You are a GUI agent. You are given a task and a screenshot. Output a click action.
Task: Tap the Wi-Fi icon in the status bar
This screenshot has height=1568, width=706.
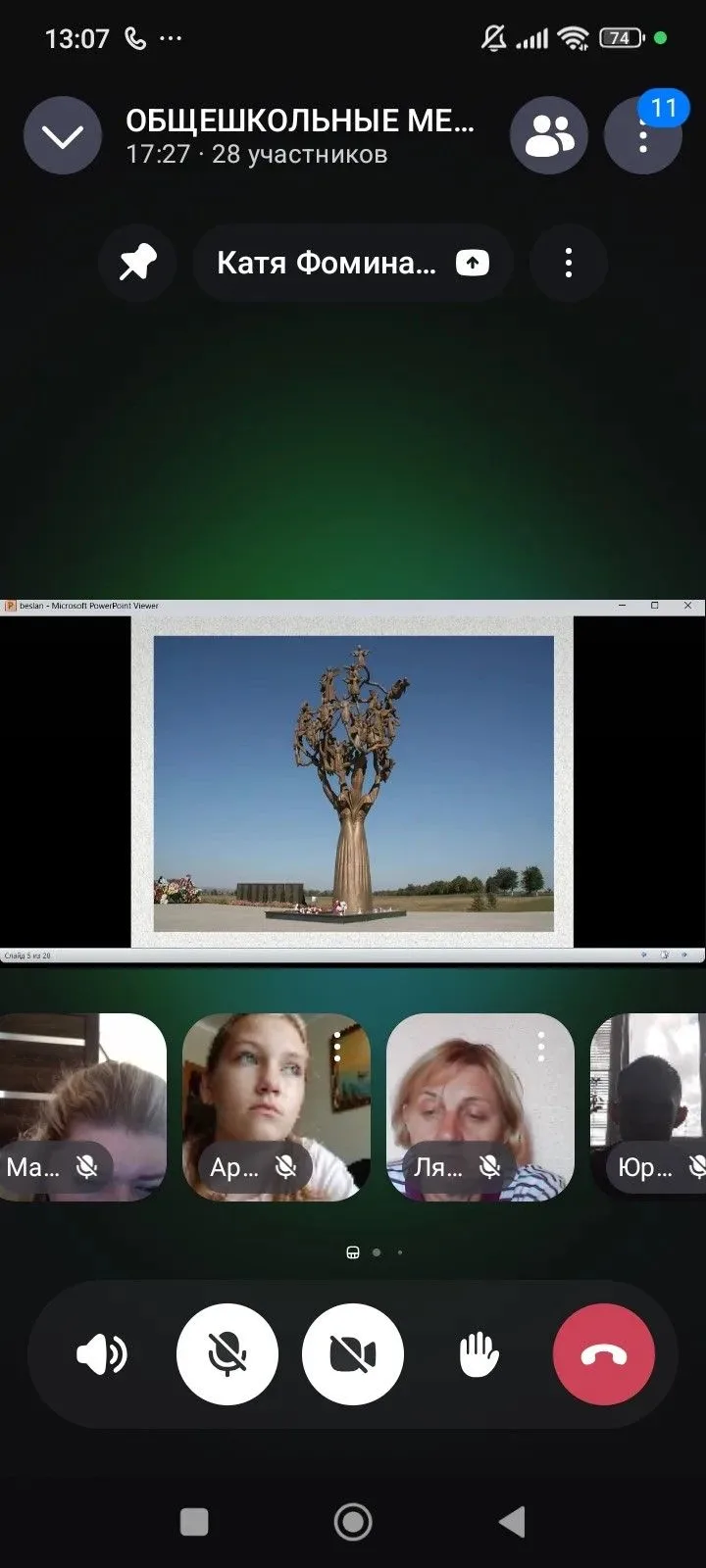tap(573, 38)
